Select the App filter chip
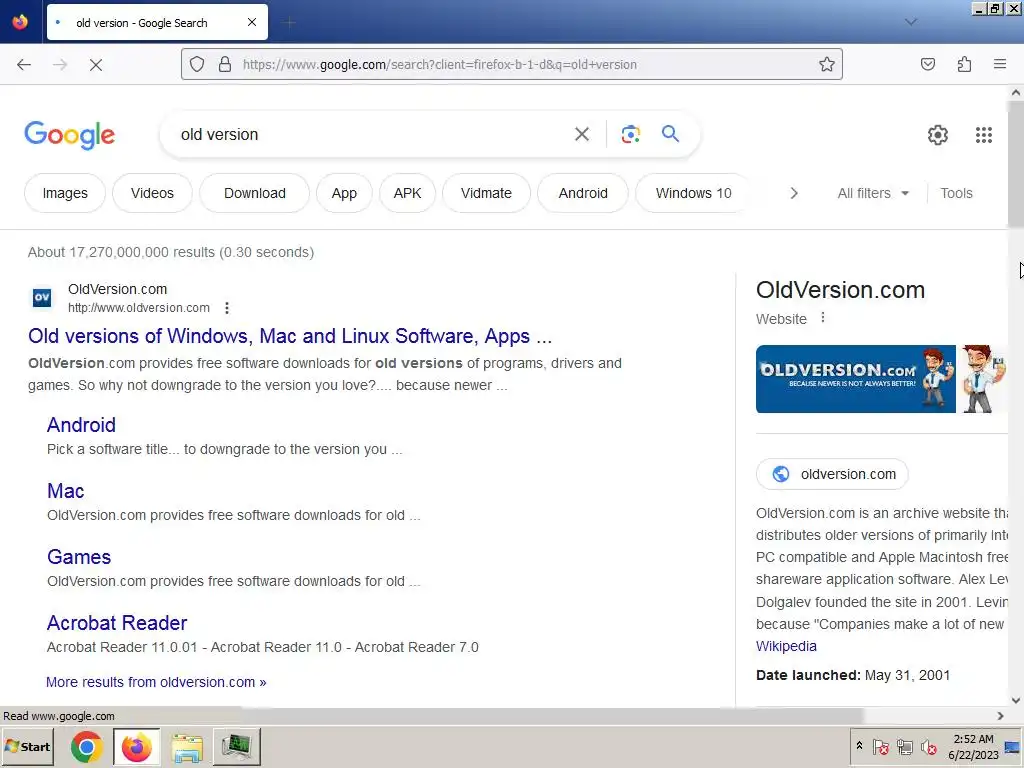Viewport: 1024px width, 768px height. click(344, 193)
